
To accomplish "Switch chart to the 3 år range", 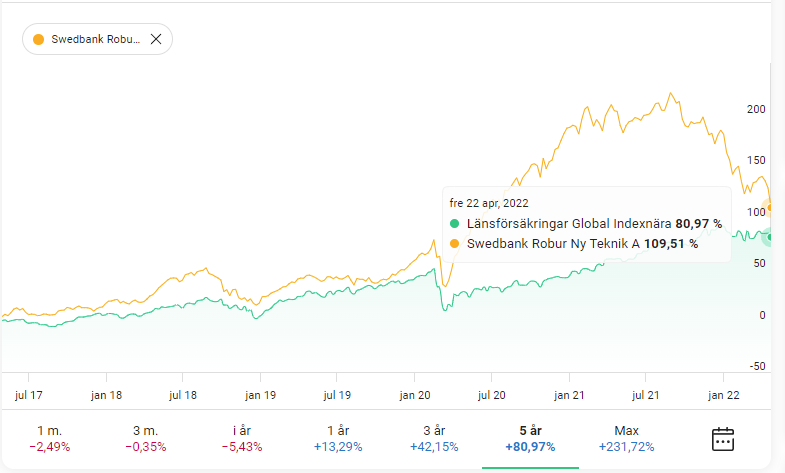I will click(433, 438).
